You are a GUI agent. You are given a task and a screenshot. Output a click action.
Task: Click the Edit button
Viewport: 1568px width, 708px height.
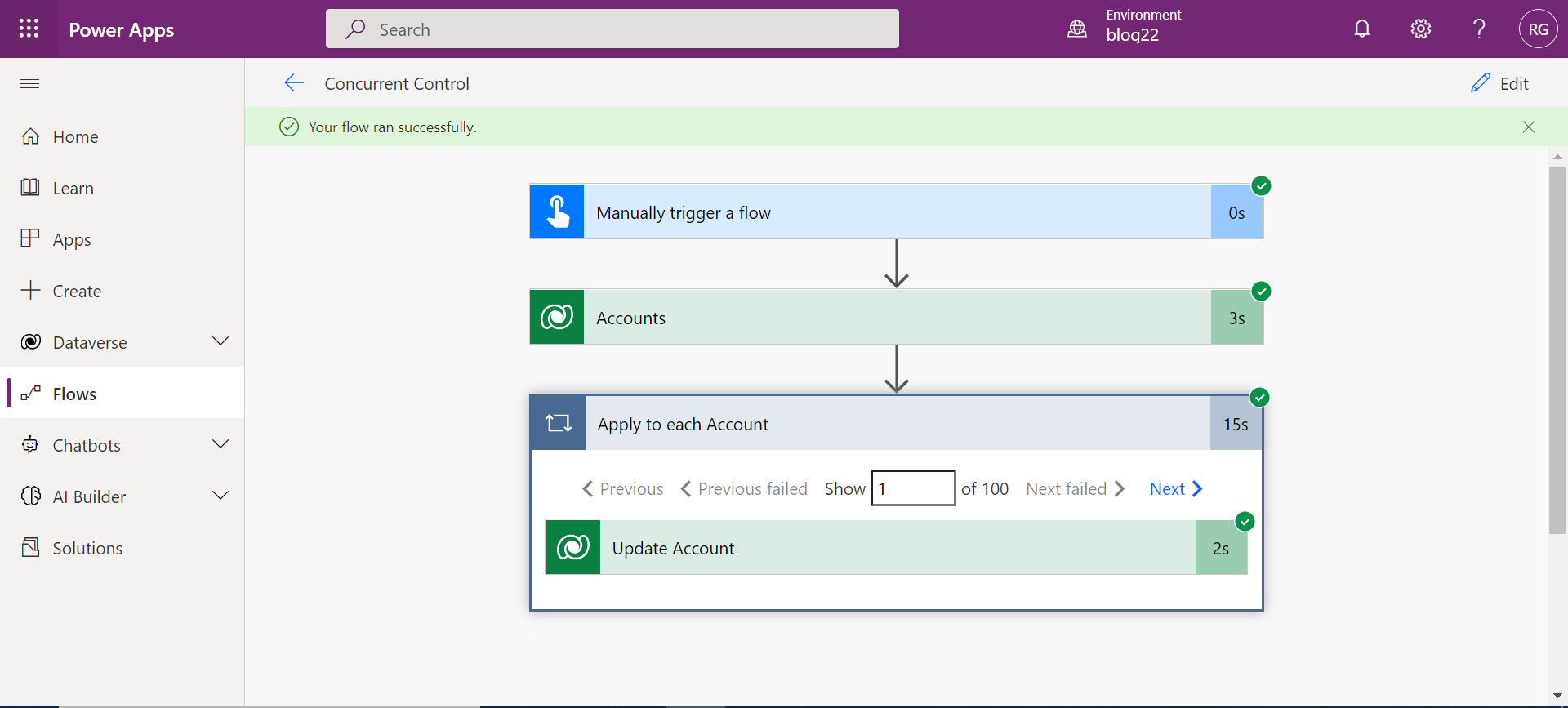coord(1499,83)
